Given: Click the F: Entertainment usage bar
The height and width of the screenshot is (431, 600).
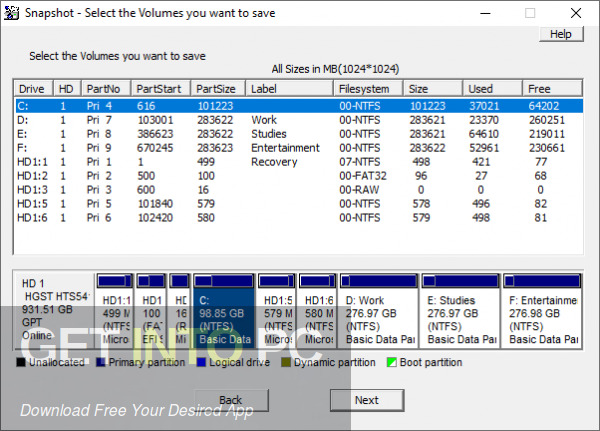Looking at the screenshot, I should point(542,281).
